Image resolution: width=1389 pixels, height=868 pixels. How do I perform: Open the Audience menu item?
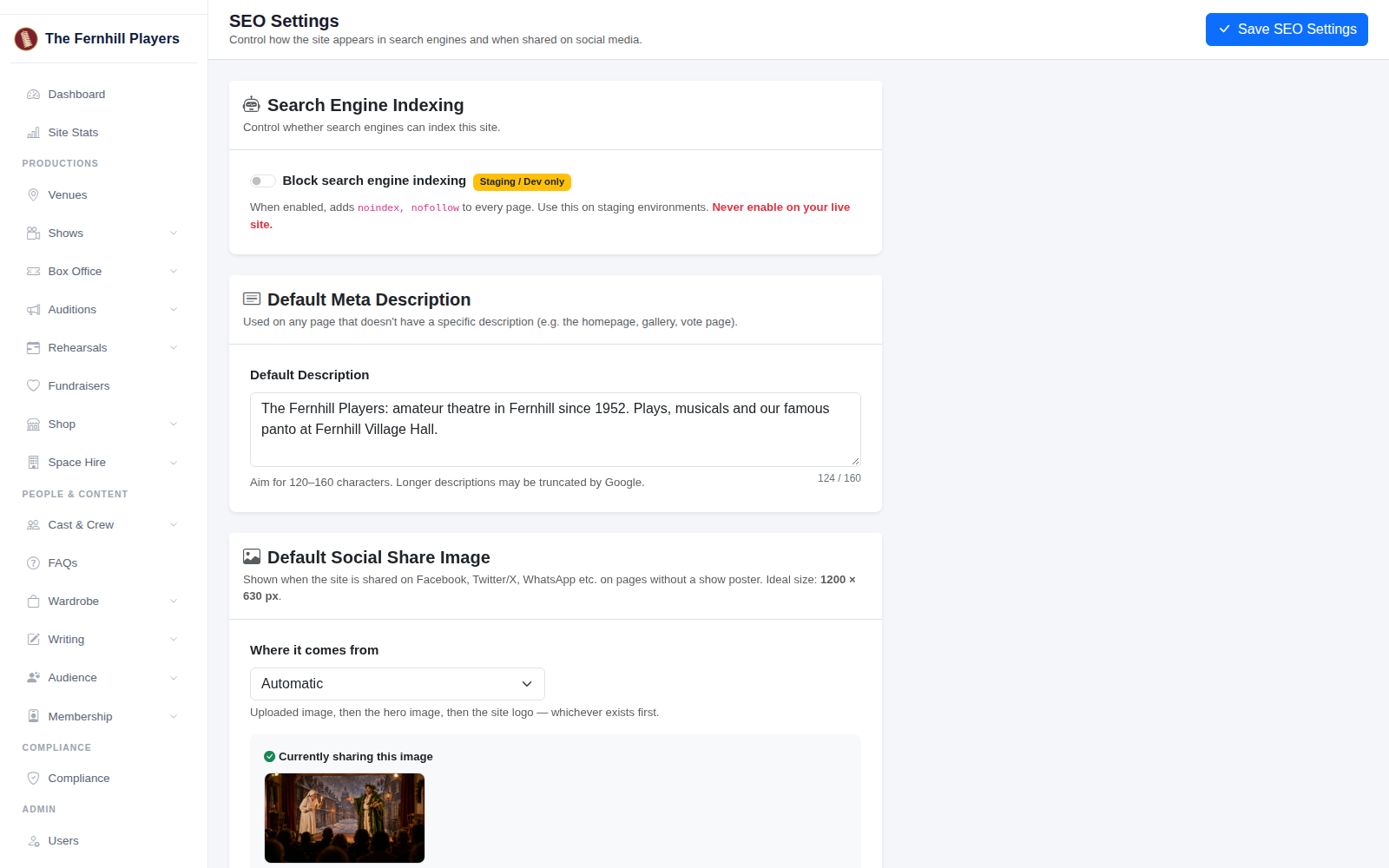(104, 678)
